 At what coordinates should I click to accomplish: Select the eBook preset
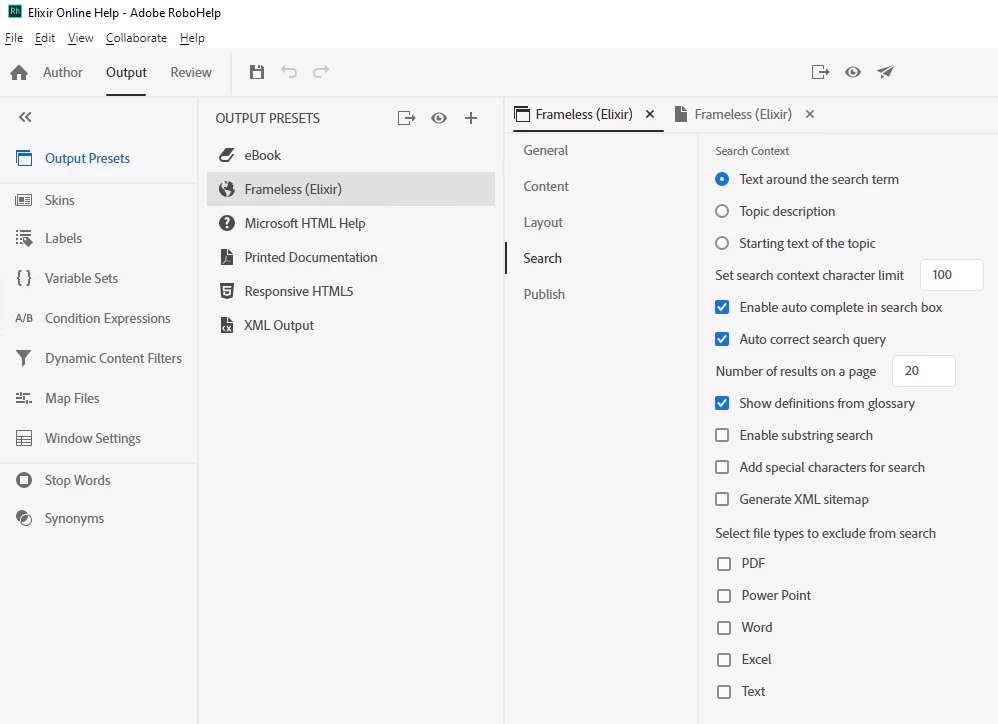(351, 155)
